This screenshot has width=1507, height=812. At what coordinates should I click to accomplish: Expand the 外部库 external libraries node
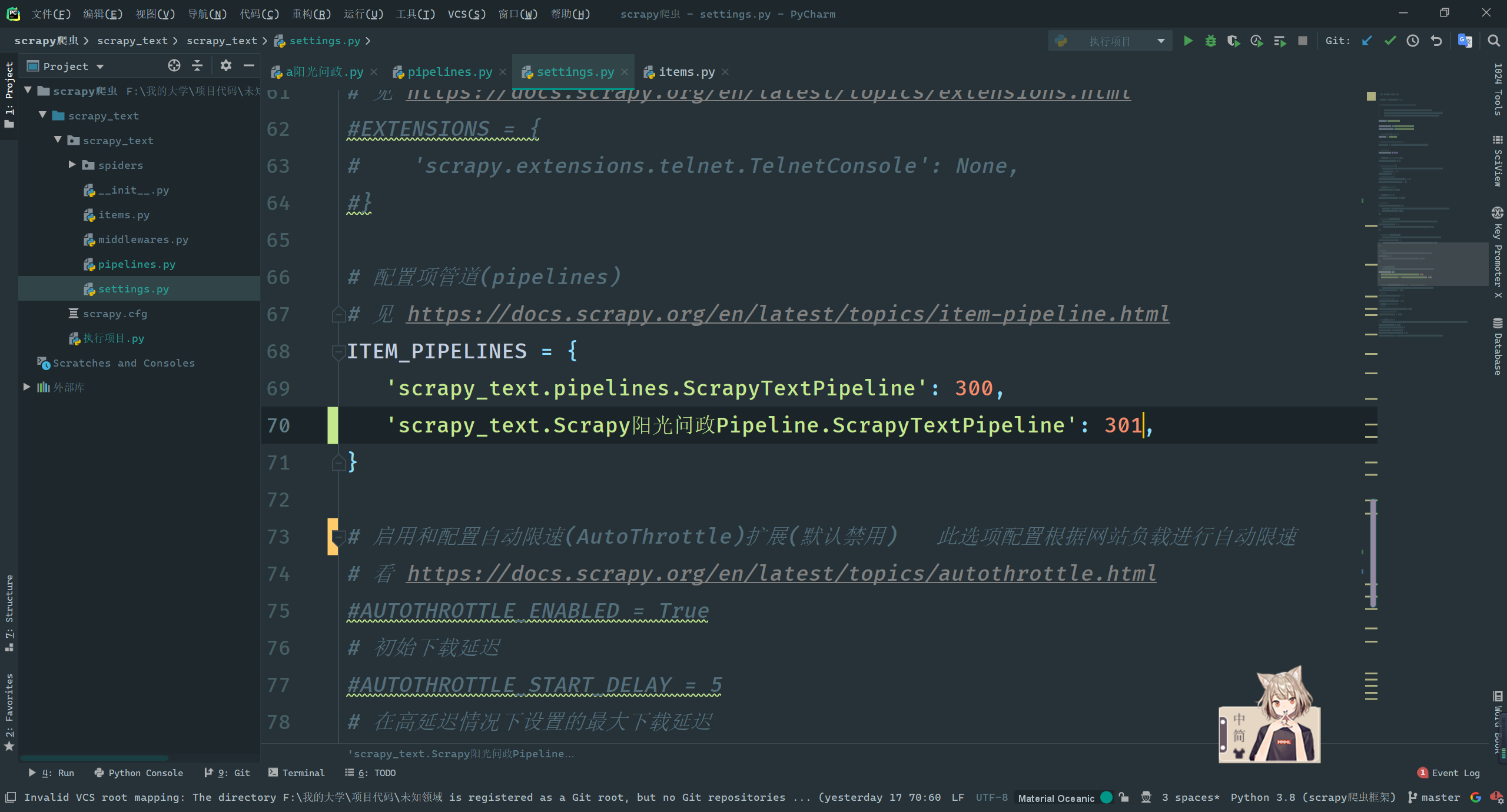(26, 387)
